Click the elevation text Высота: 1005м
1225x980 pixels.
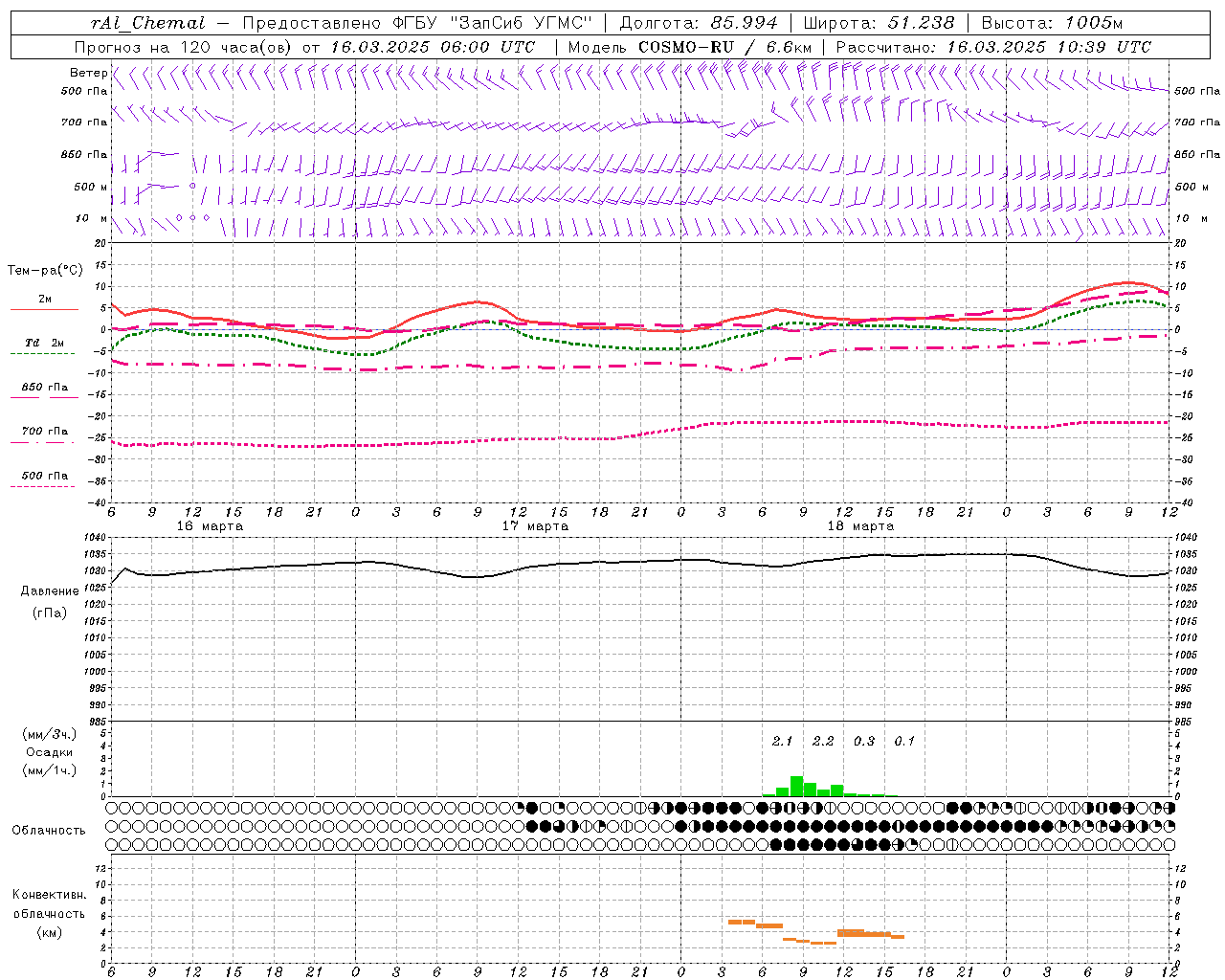point(1052,23)
